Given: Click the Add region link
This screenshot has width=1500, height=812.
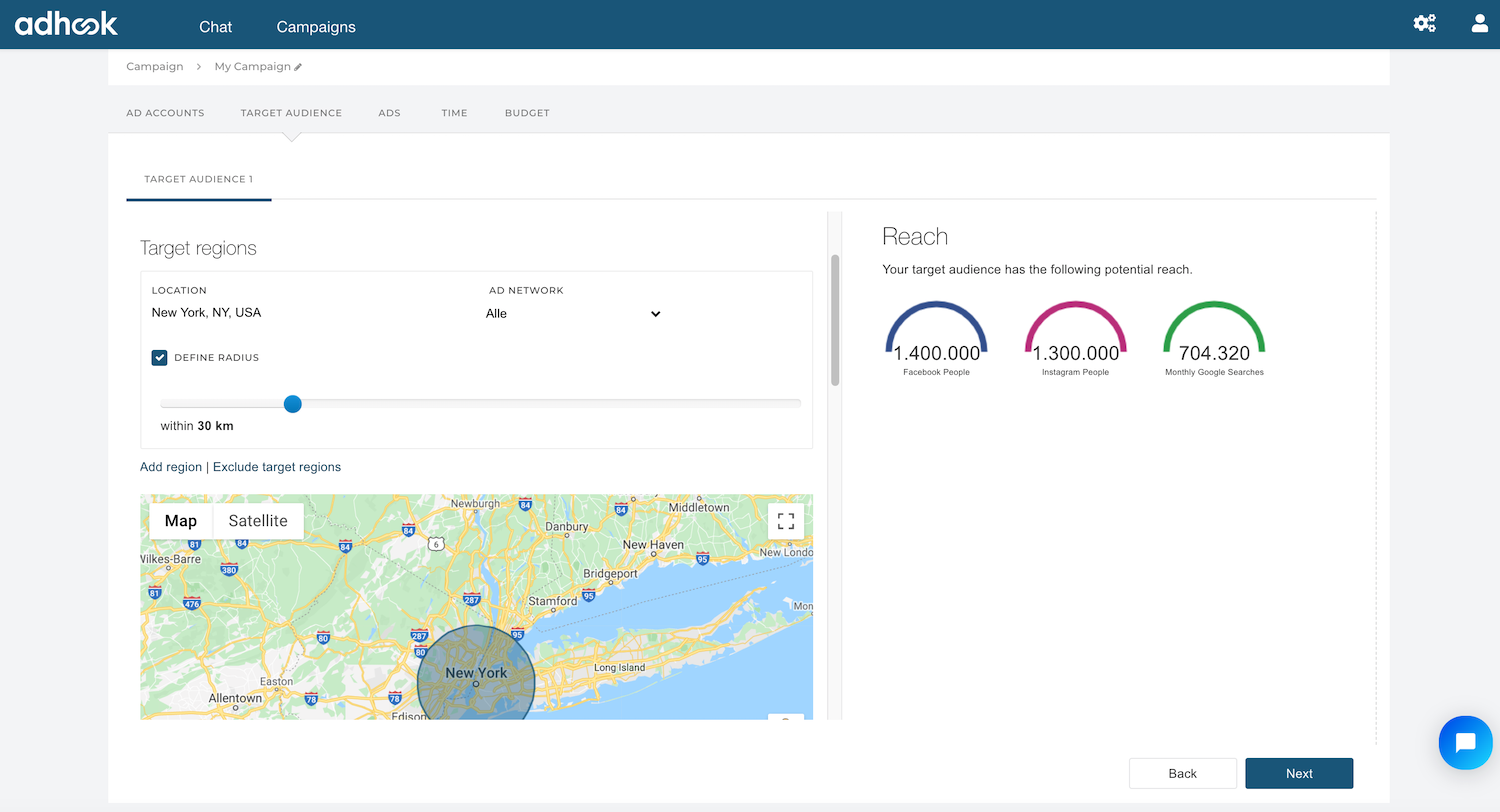Looking at the screenshot, I should (171, 467).
